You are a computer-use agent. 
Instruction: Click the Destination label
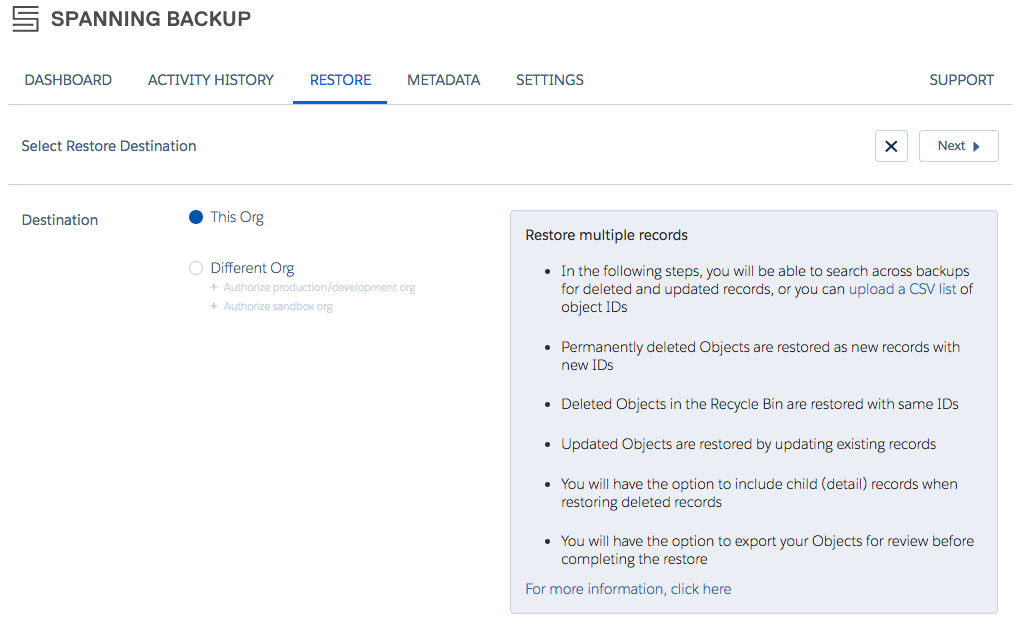click(x=60, y=220)
